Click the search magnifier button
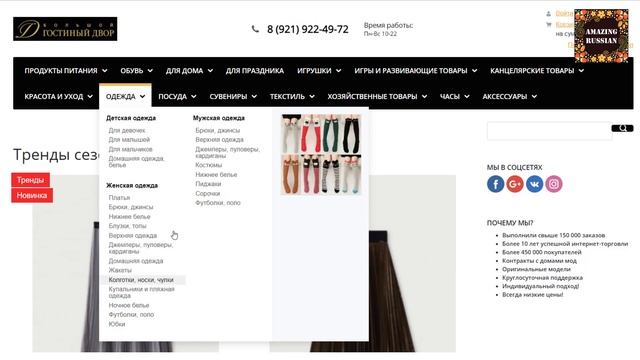The height and width of the screenshot is (360, 640). pos(622,129)
